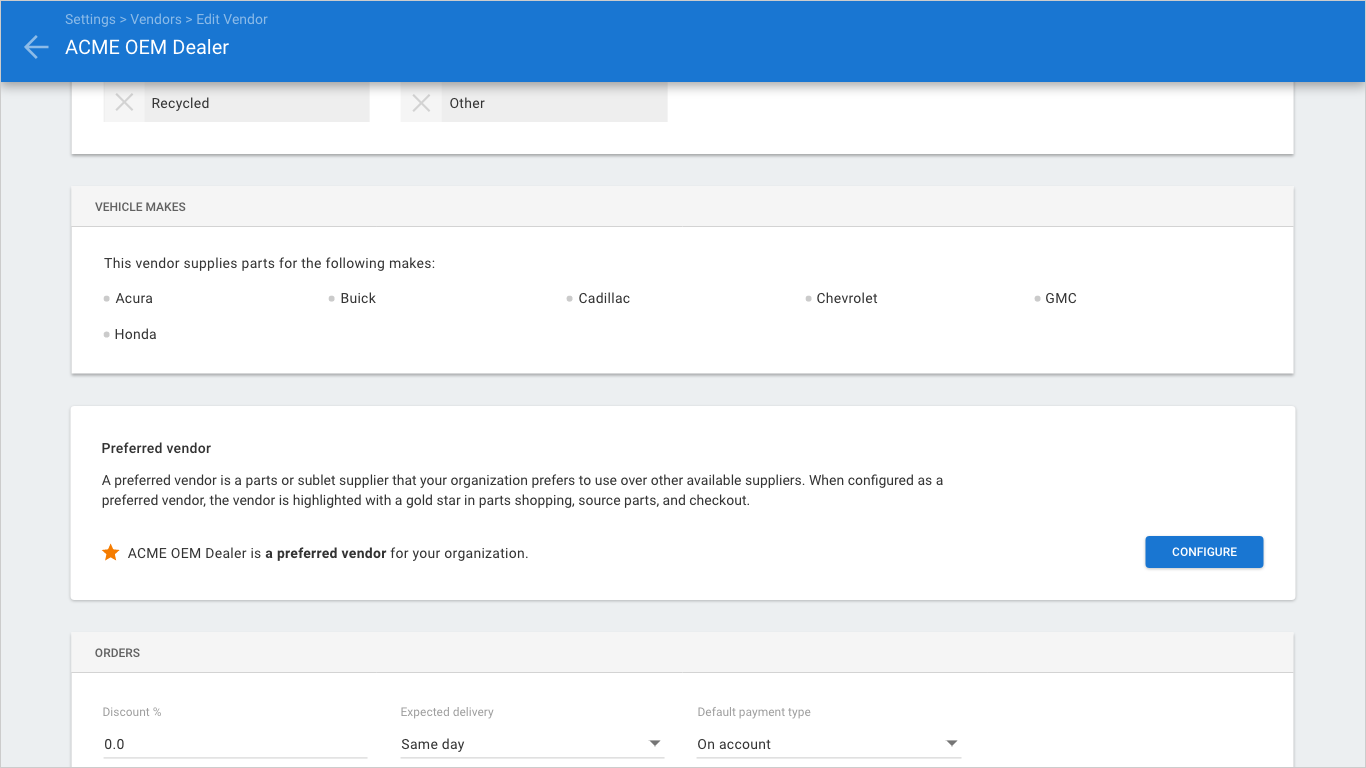The image size is (1366, 768).
Task: Click the Preferred vendor heading
Action: (157, 448)
